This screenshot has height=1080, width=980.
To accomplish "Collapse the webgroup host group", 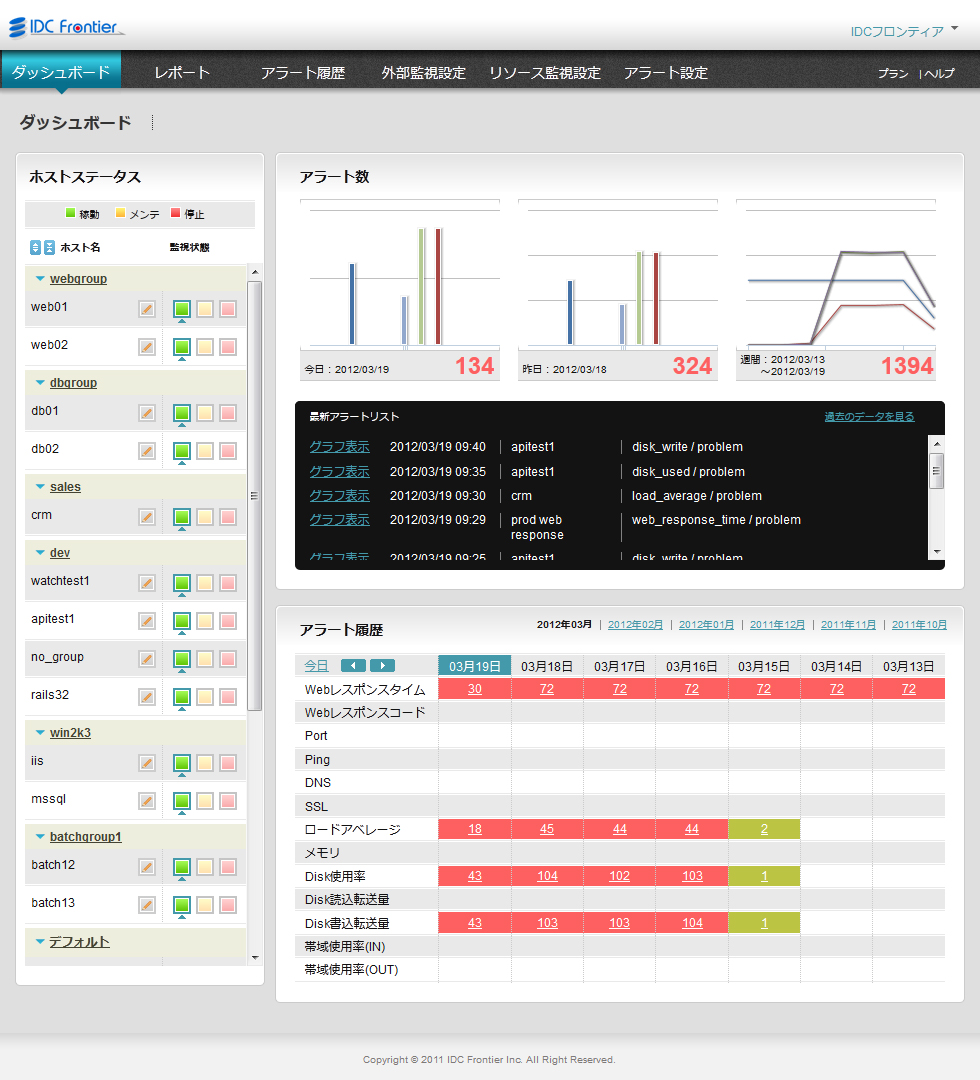I will click(x=41, y=279).
